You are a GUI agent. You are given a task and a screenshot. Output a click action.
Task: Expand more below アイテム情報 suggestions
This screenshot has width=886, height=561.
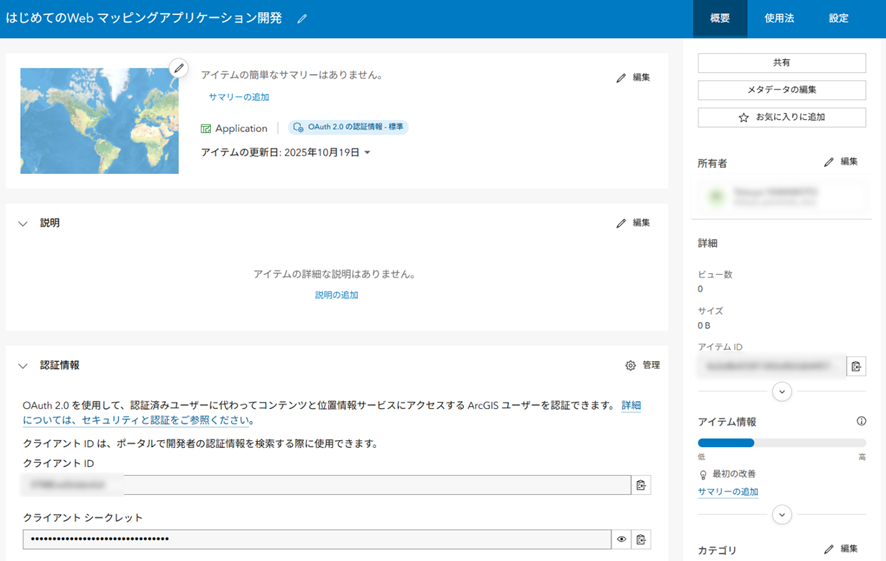click(x=782, y=515)
